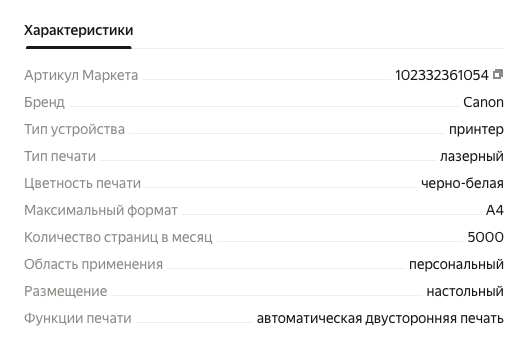528x362 pixels.
Task: Click the A4 maximum format value
Action: pos(495,210)
